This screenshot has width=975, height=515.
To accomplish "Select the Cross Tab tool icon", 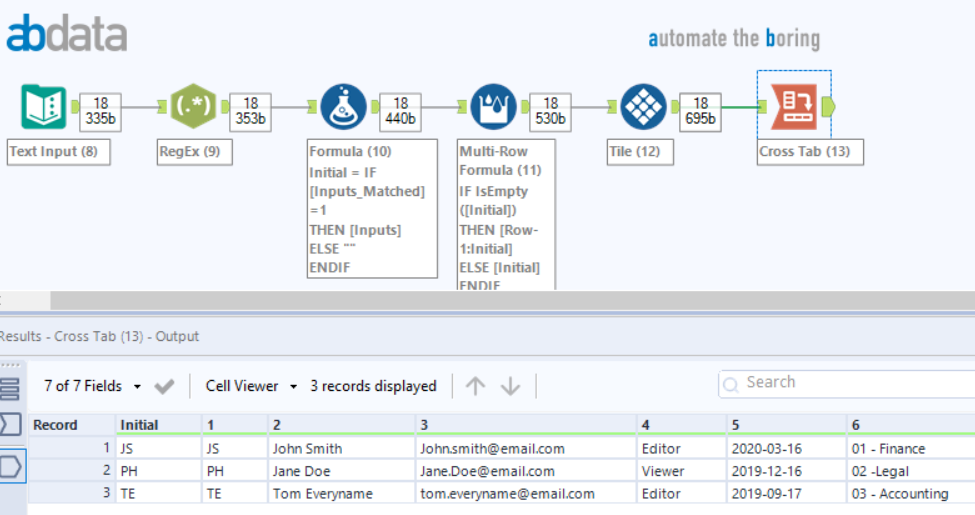I will tap(793, 107).
